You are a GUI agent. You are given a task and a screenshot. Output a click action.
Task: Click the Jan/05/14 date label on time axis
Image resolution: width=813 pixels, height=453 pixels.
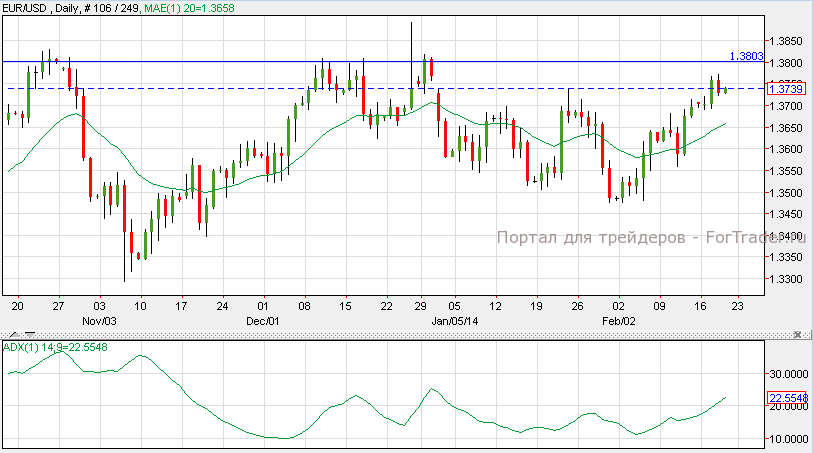455,322
